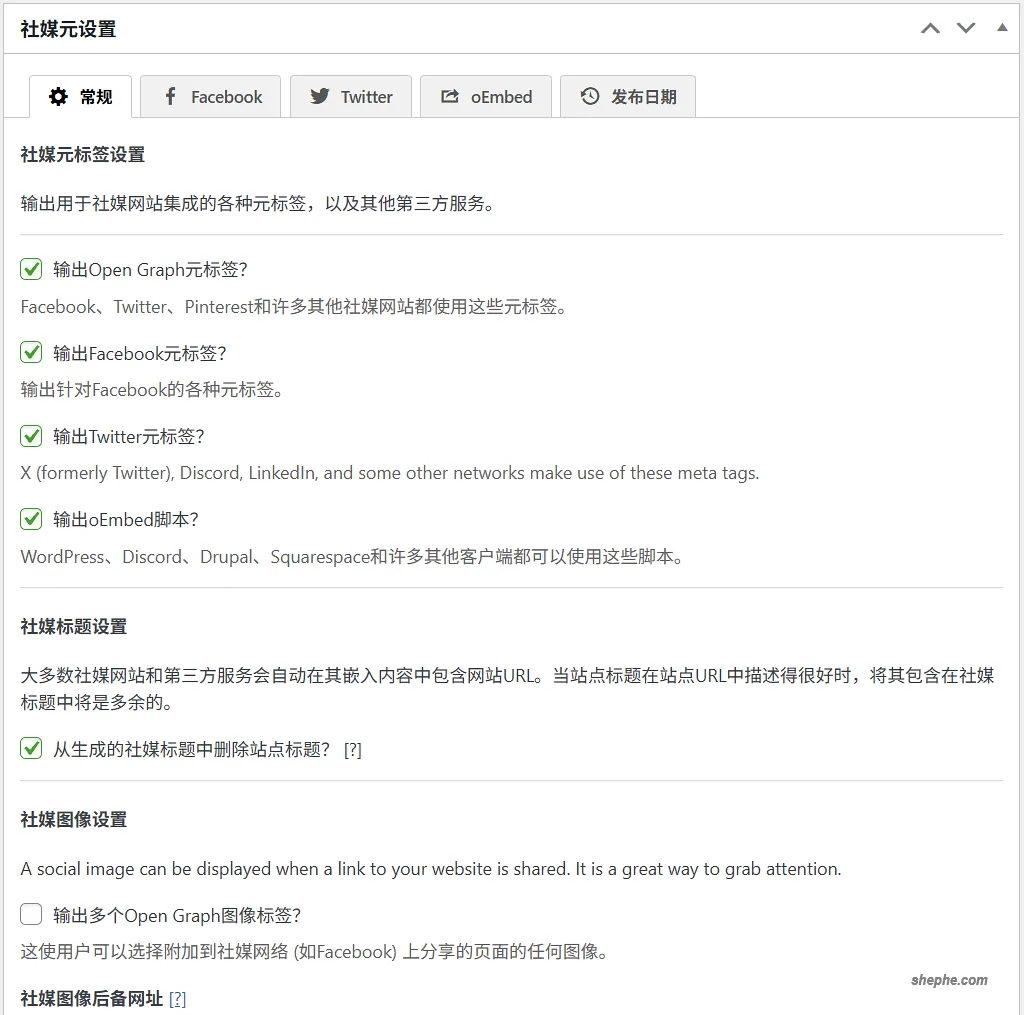Enable 输出多个Open Graph图像标签

[x=30, y=913]
